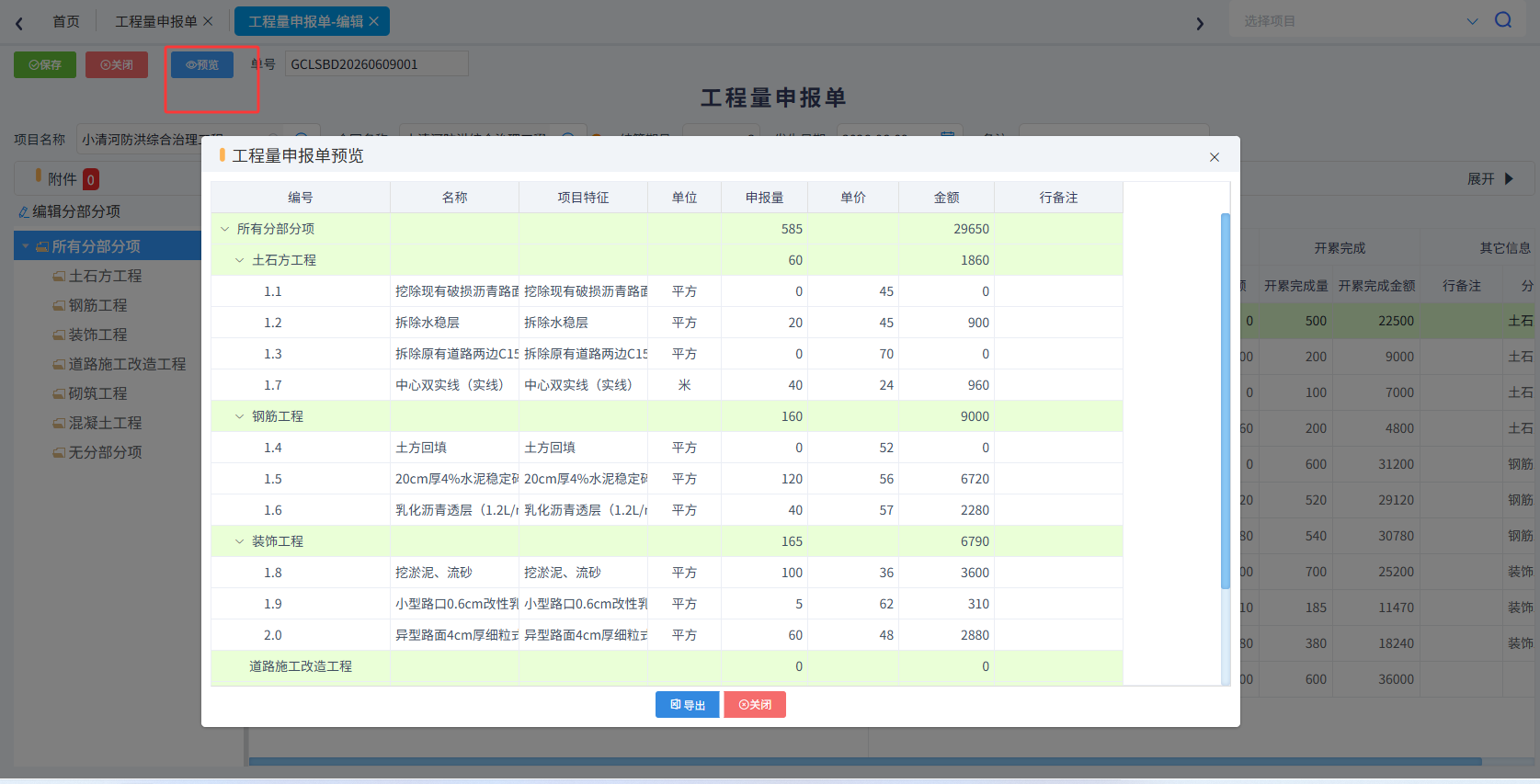Collapse the 土石方工程 group in preview table

tap(240, 260)
